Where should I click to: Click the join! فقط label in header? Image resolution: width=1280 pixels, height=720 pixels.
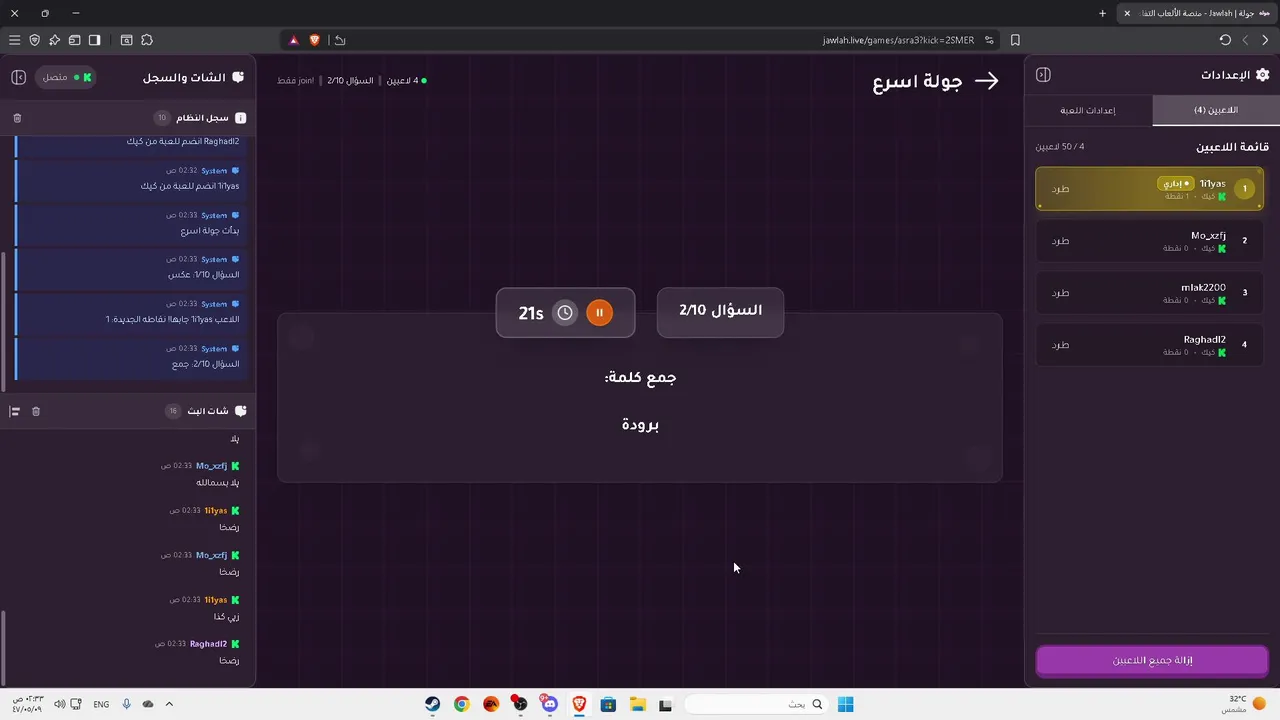click(x=293, y=80)
